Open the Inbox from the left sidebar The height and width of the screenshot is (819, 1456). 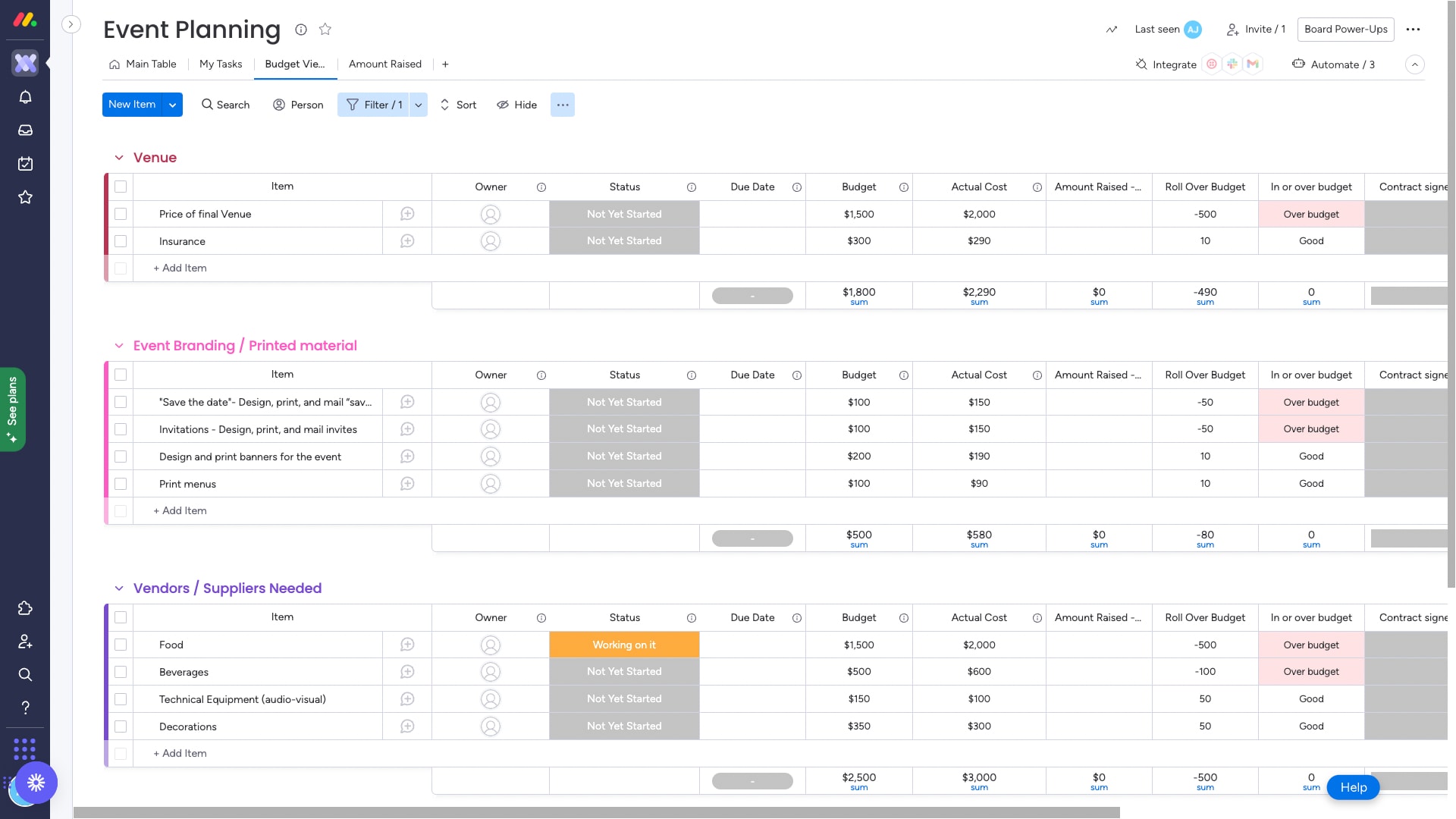point(25,130)
